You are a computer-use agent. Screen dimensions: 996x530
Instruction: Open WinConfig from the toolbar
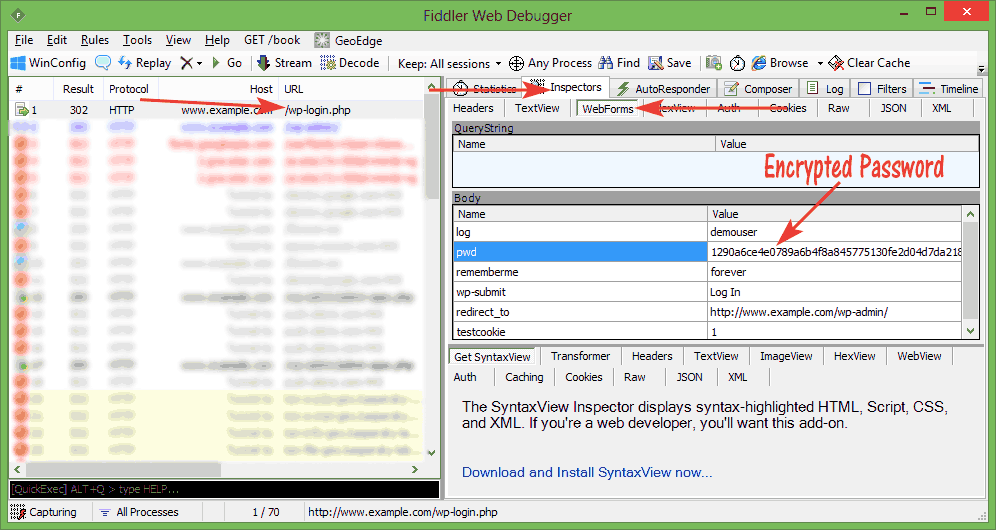point(49,63)
